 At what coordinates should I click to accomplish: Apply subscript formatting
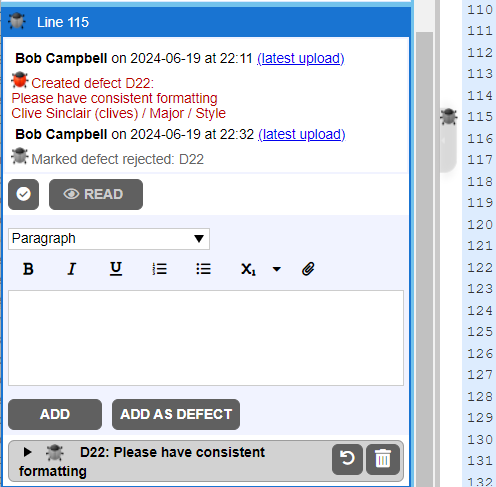[x=248, y=269]
